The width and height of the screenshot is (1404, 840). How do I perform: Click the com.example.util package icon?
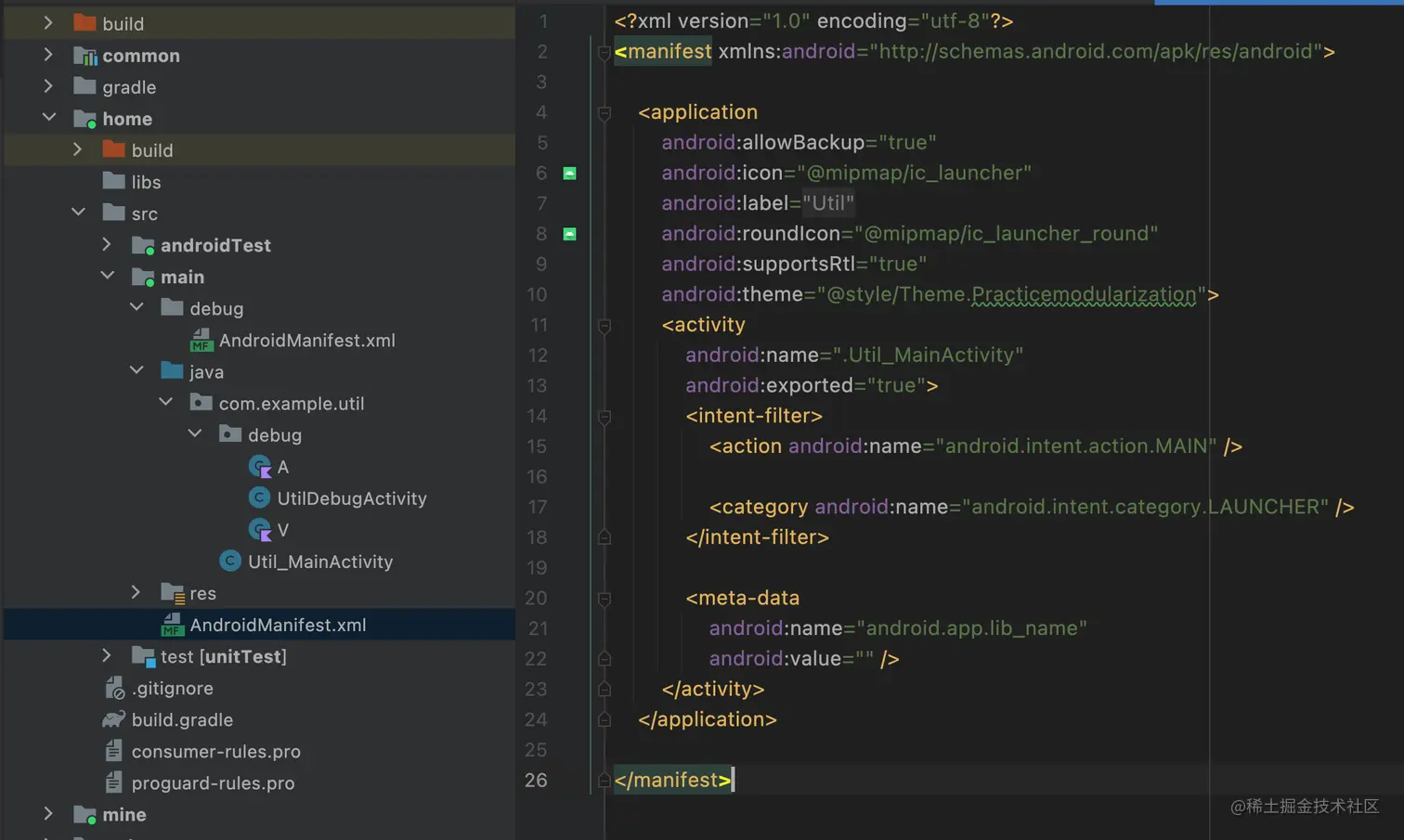201,402
